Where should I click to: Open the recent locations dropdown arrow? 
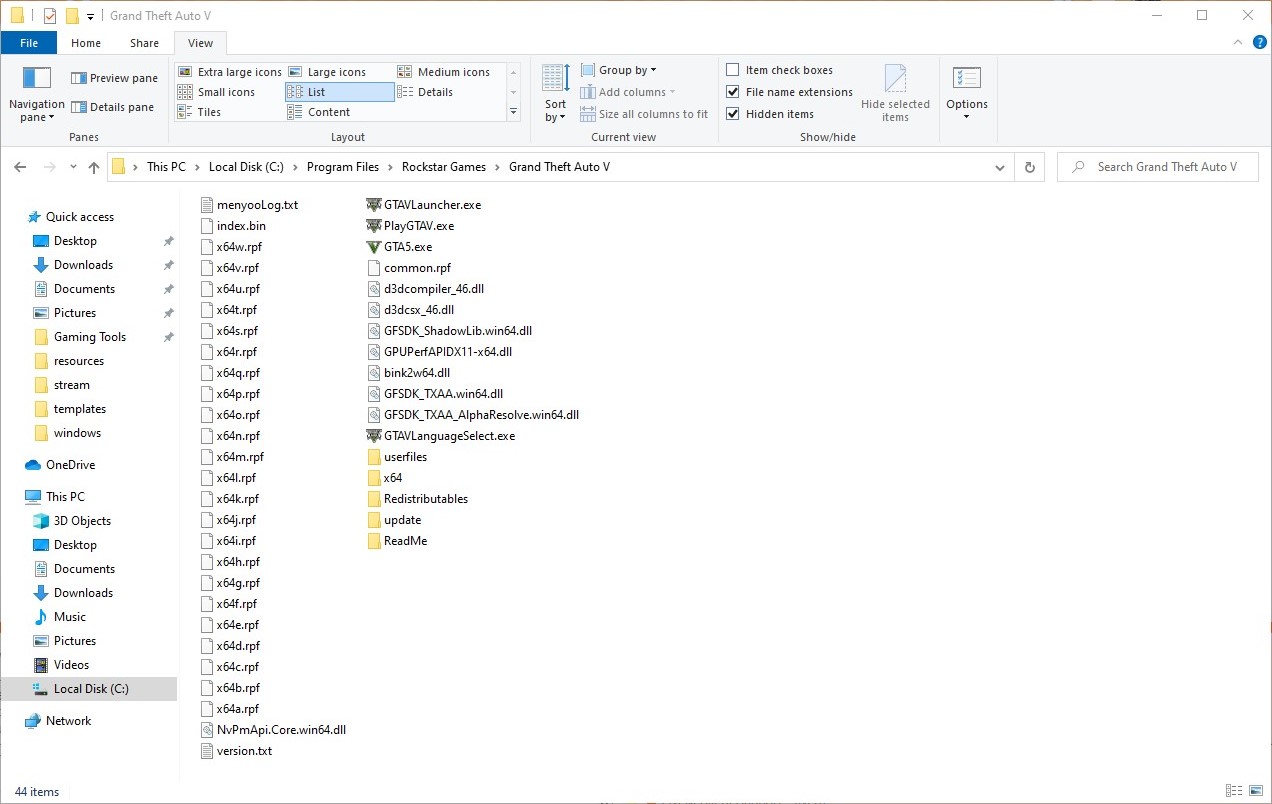click(73, 168)
